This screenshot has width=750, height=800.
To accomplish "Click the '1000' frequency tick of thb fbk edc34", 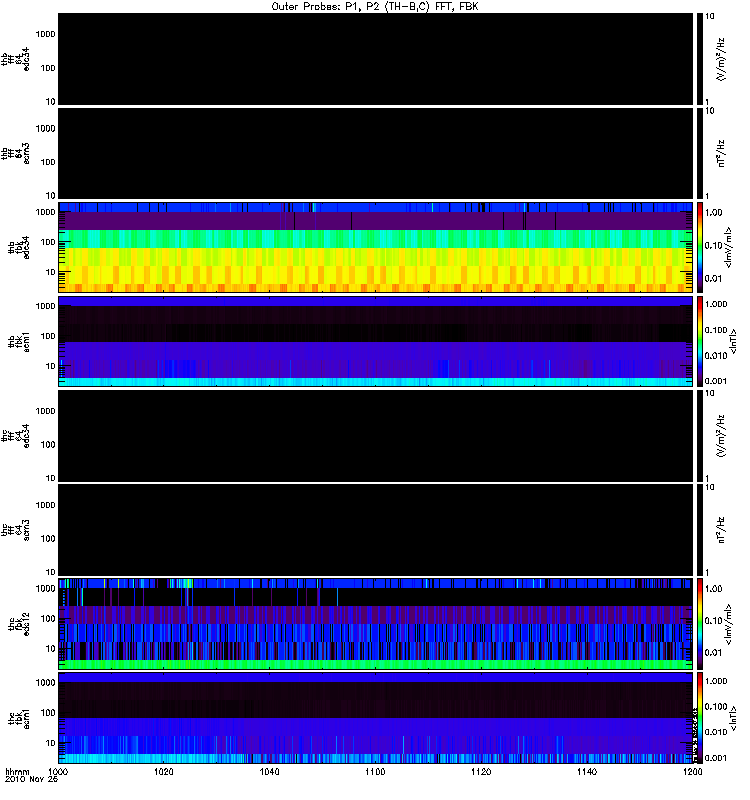I will click(x=45, y=212).
